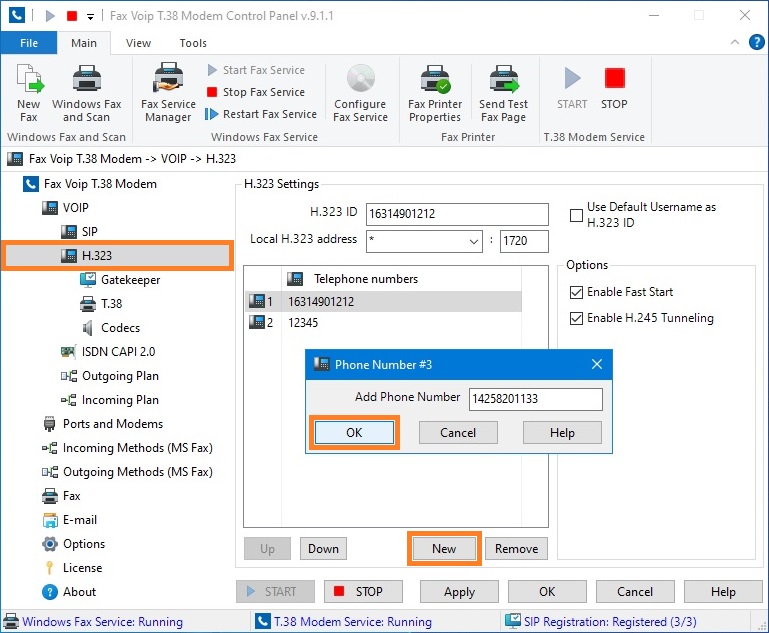Click Configure Fax Service icon
The image size is (769, 633).
point(360,93)
